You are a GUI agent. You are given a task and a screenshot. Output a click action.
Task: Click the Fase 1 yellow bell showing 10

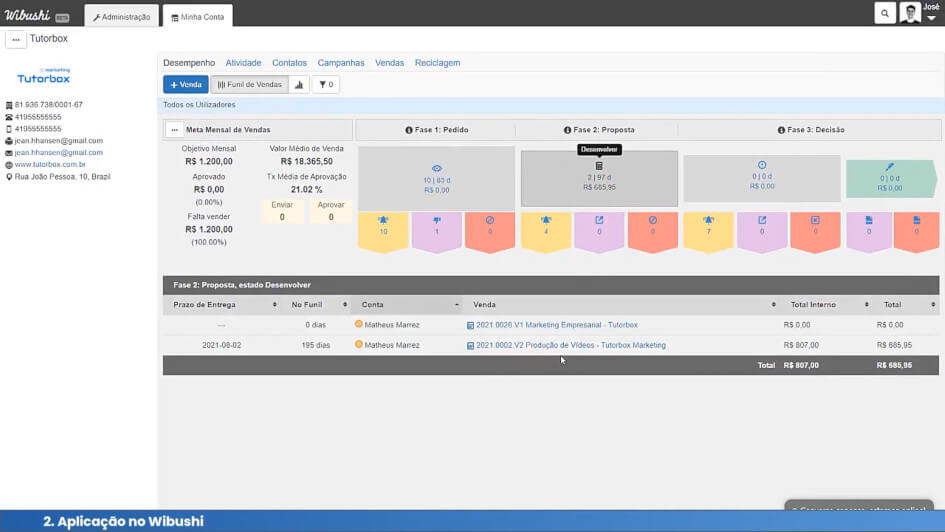[x=383, y=231]
